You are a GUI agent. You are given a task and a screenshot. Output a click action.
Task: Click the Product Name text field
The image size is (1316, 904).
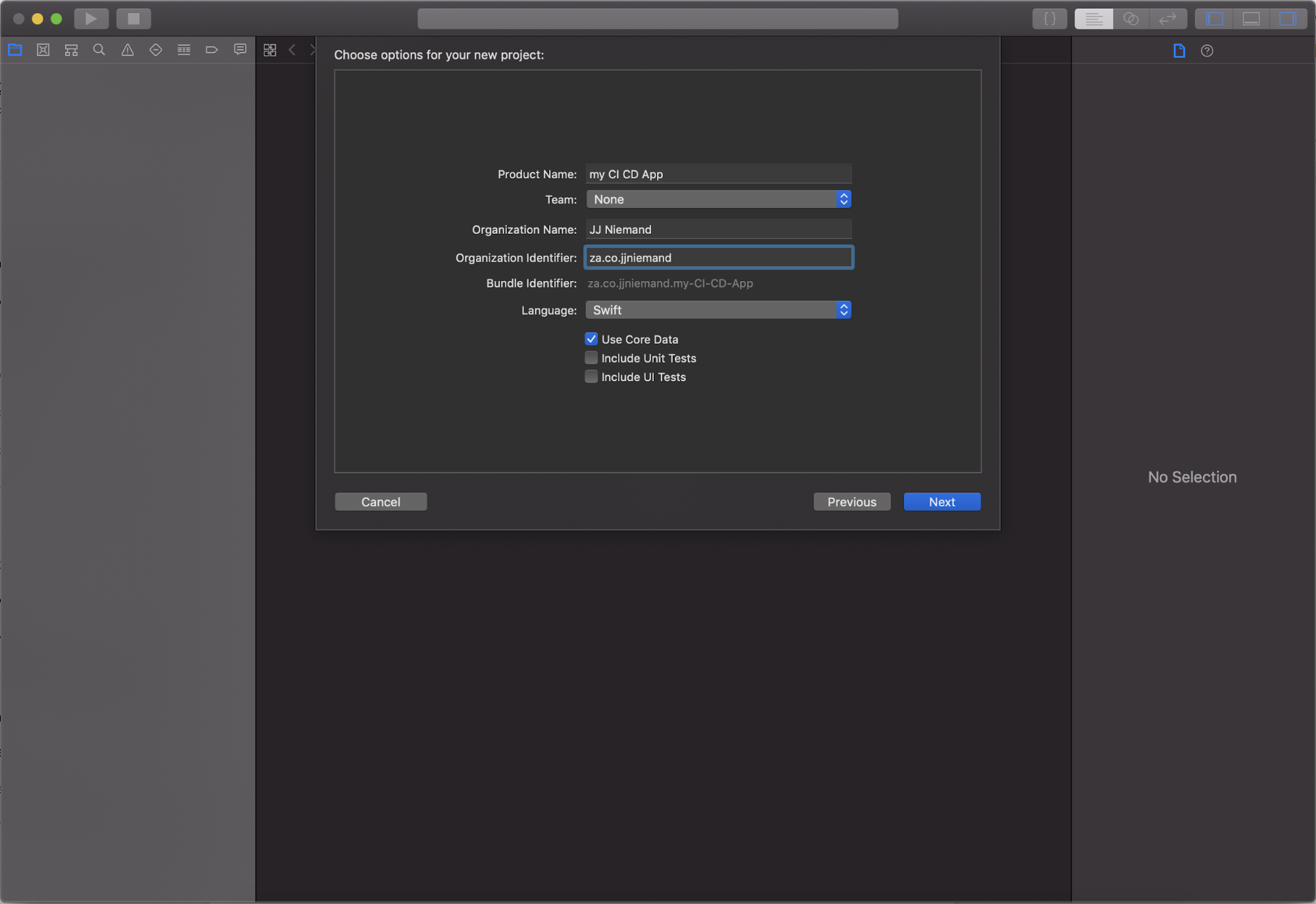718,174
